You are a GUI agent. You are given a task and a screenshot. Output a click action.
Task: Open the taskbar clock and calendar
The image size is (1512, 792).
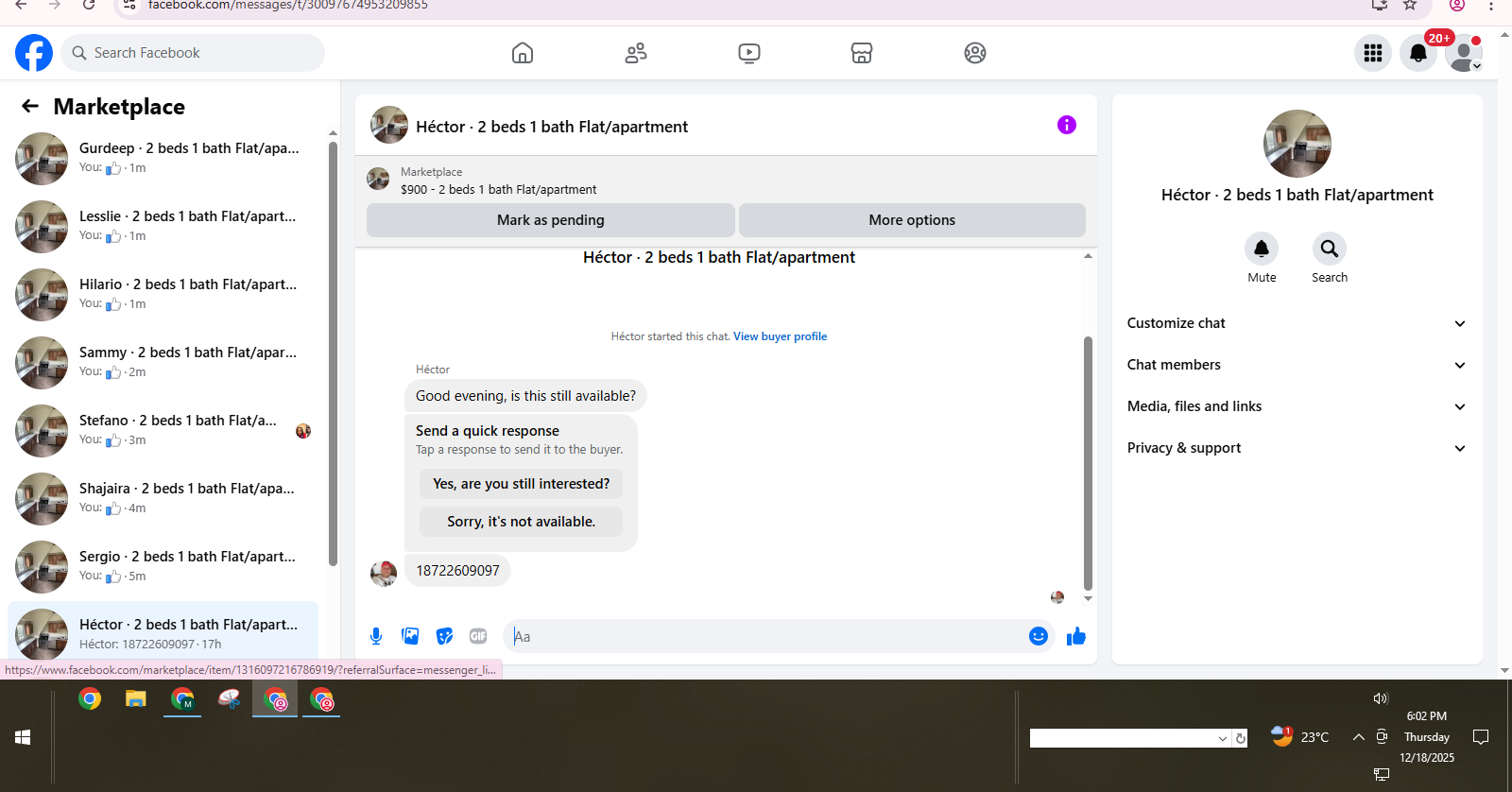pos(1427,737)
